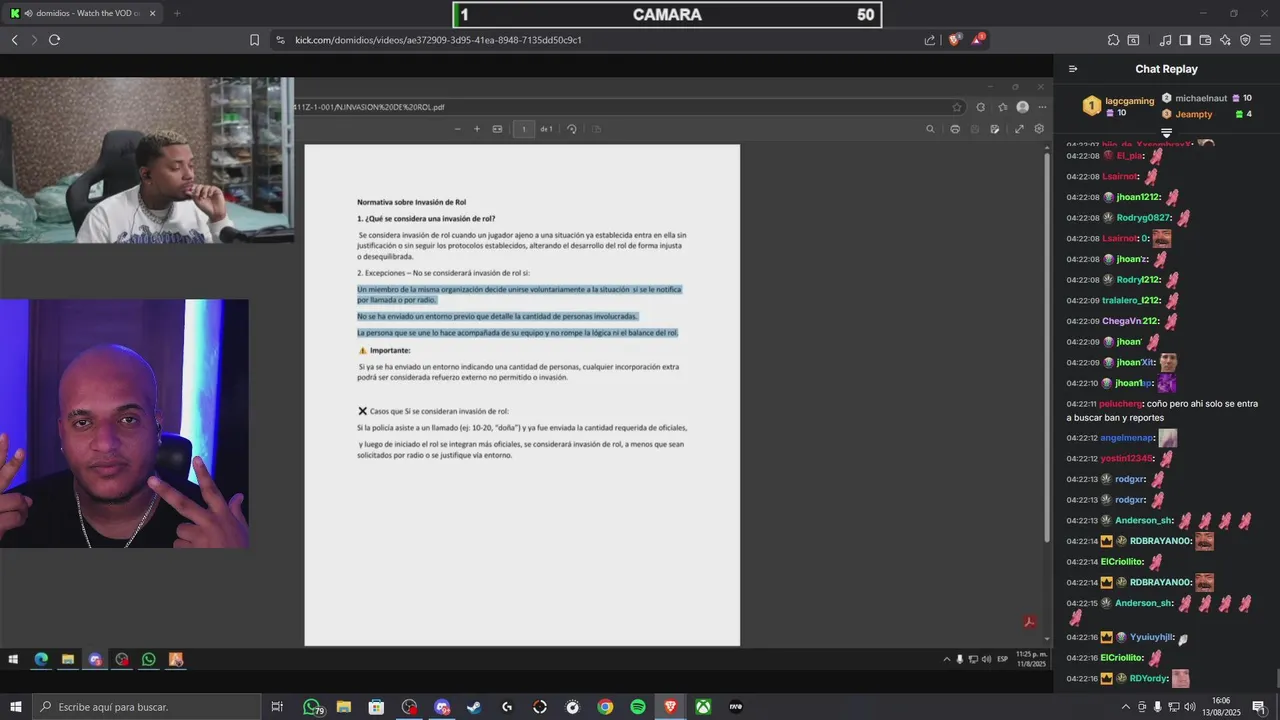Bookmark this Kick video page
This screenshot has height=720, width=1280.
[254, 40]
